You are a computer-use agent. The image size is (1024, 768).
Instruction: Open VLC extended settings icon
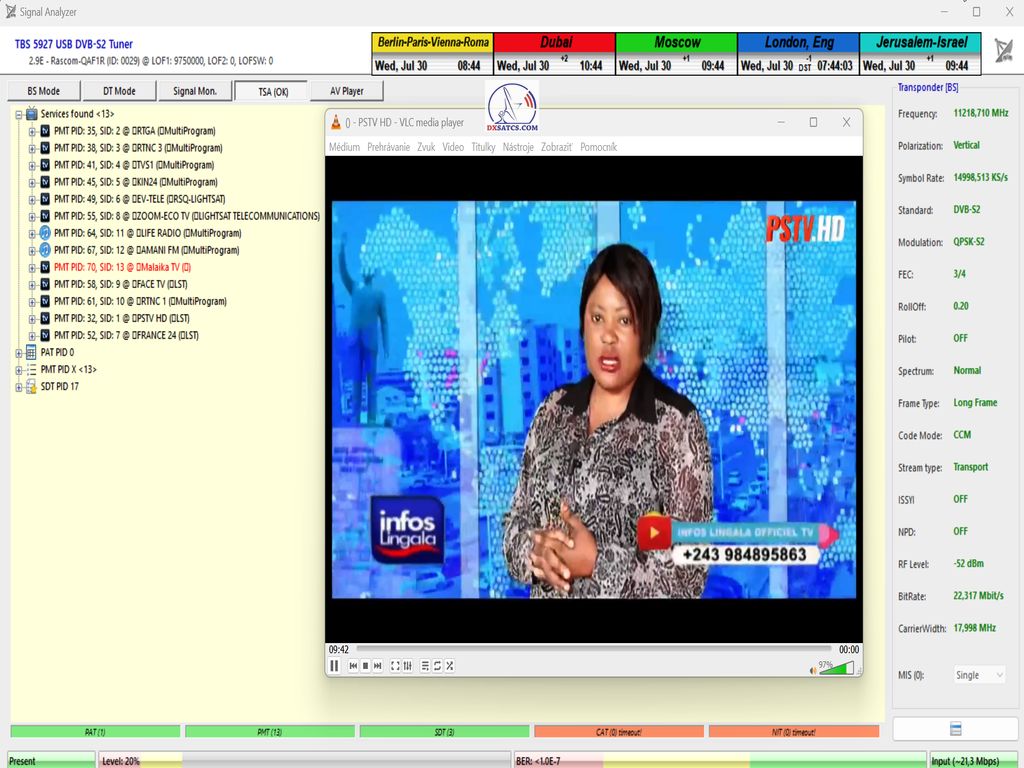click(x=407, y=666)
